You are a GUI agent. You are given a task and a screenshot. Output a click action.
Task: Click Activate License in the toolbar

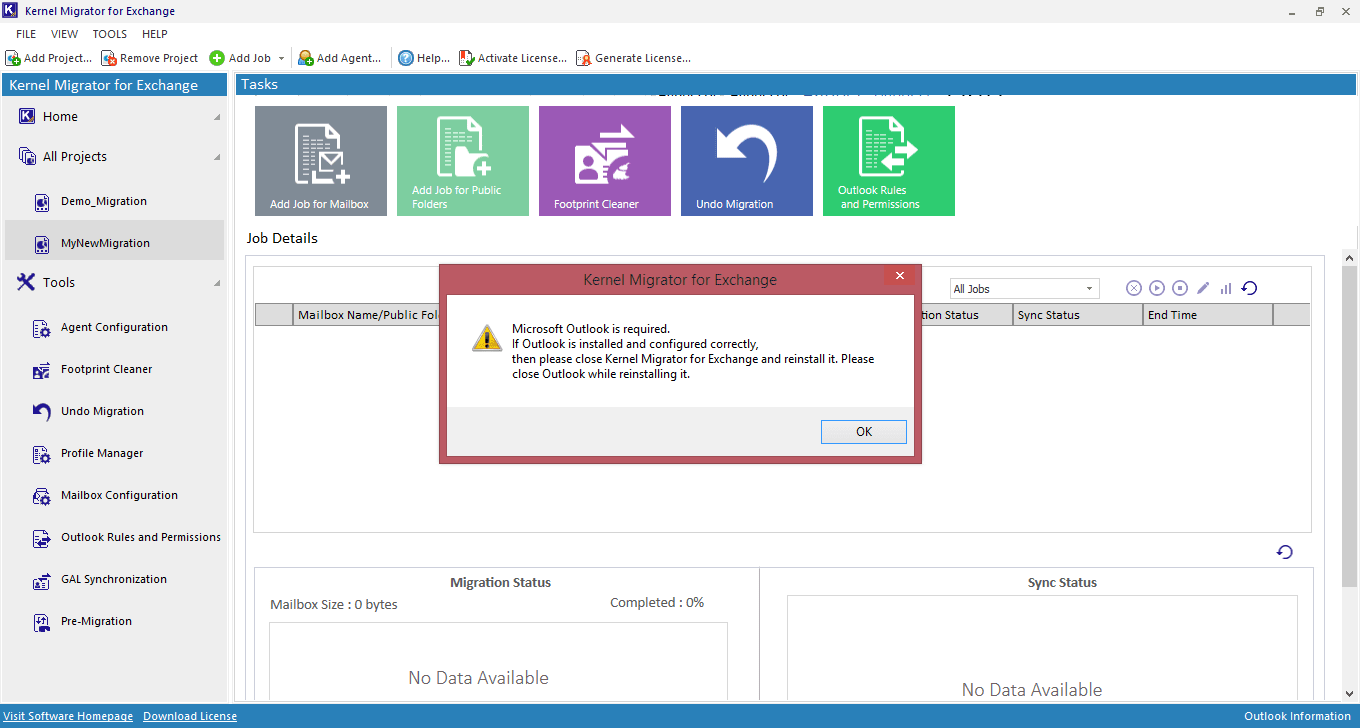point(513,58)
